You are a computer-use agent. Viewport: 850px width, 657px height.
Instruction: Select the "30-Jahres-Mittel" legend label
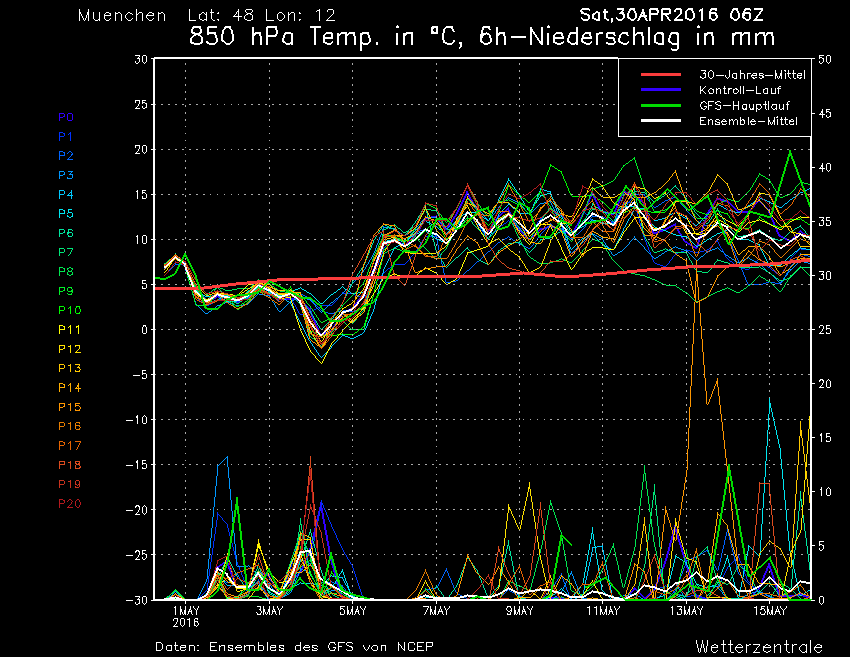(752, 75)
